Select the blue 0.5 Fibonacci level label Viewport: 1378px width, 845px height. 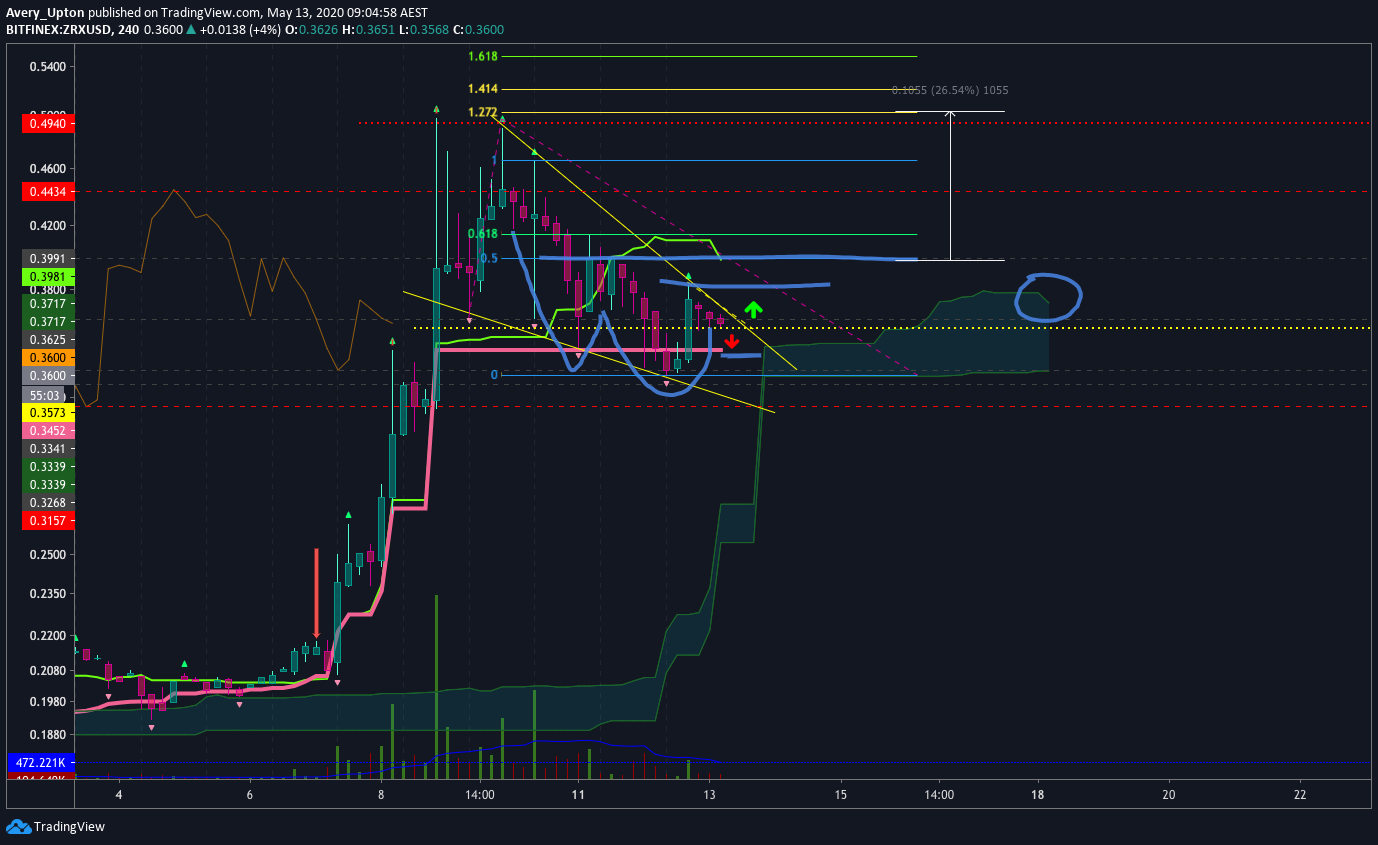click(489, 258)
